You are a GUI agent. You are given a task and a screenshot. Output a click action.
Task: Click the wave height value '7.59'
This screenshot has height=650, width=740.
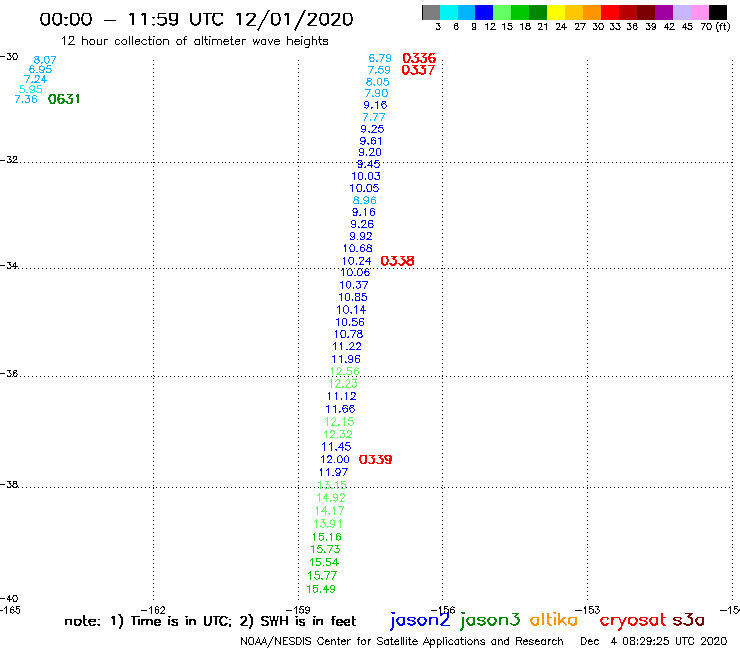point(379,70)
